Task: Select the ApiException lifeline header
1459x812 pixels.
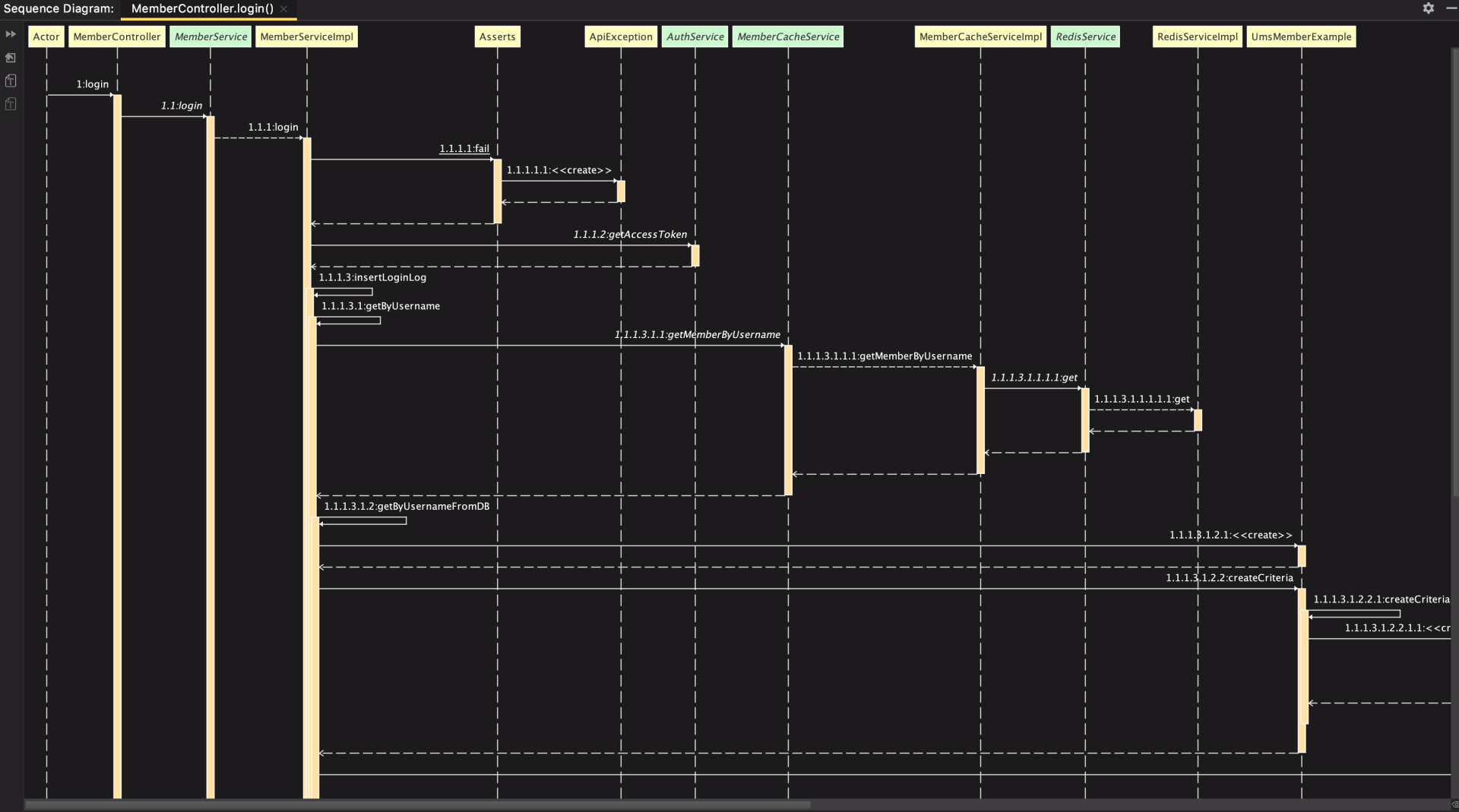Action: pos(621,36)
